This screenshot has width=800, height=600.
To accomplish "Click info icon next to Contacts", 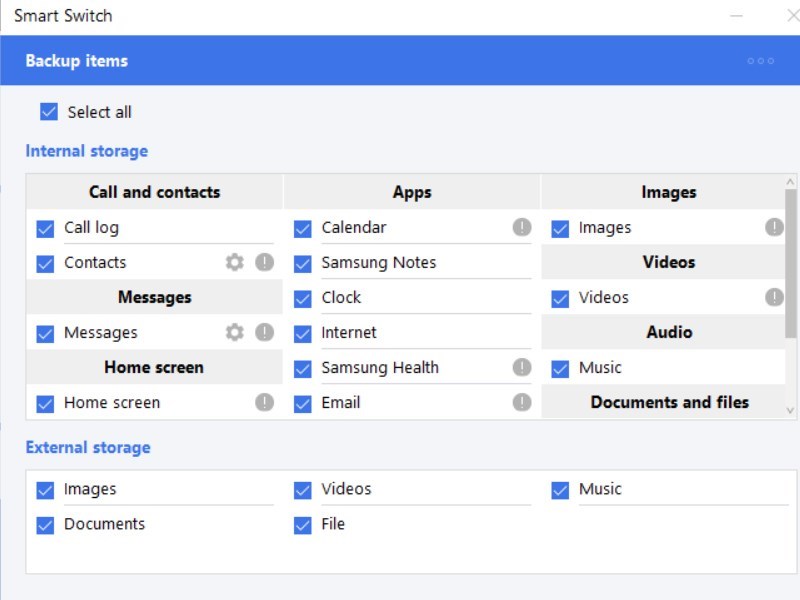I will [264, 262].
